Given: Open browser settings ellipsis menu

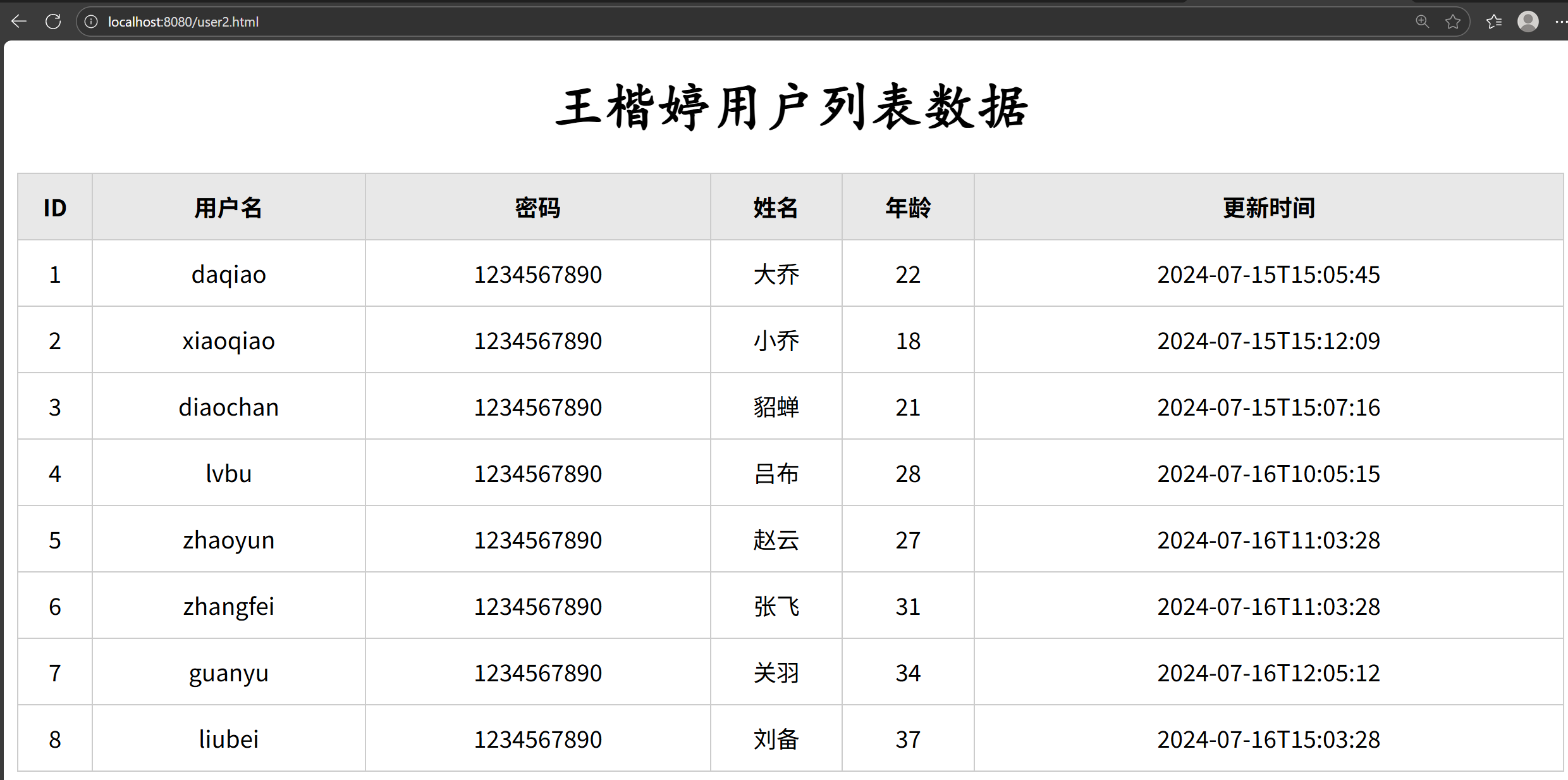Looking at the screenshot, I should coord(1560,22).
